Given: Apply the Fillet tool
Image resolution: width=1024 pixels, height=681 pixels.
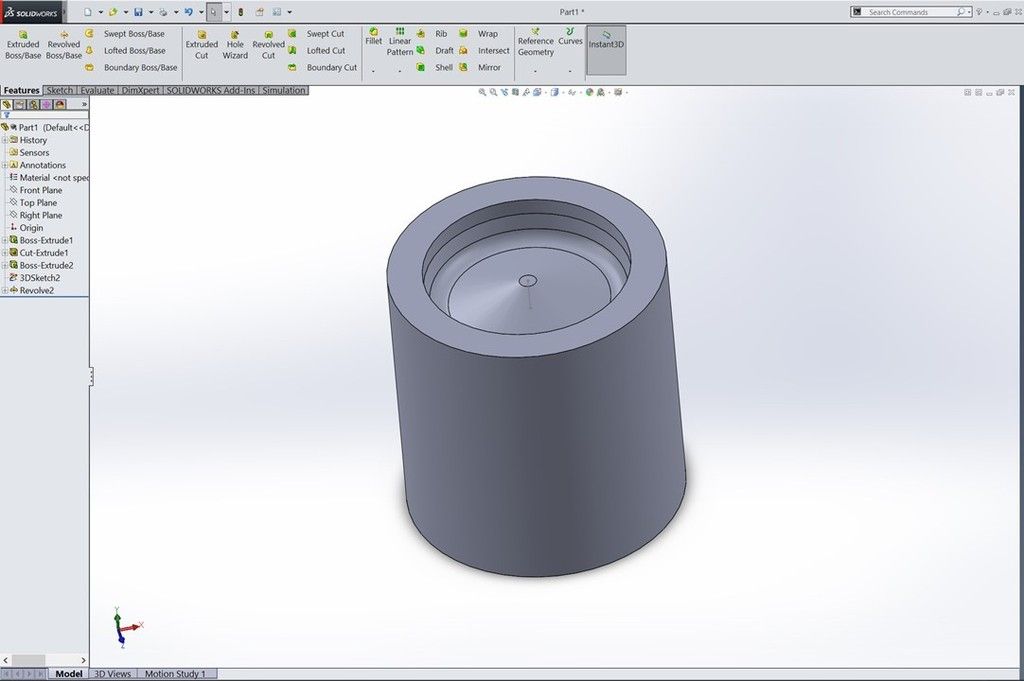Looking at the screenshot, I should (373, 37).
